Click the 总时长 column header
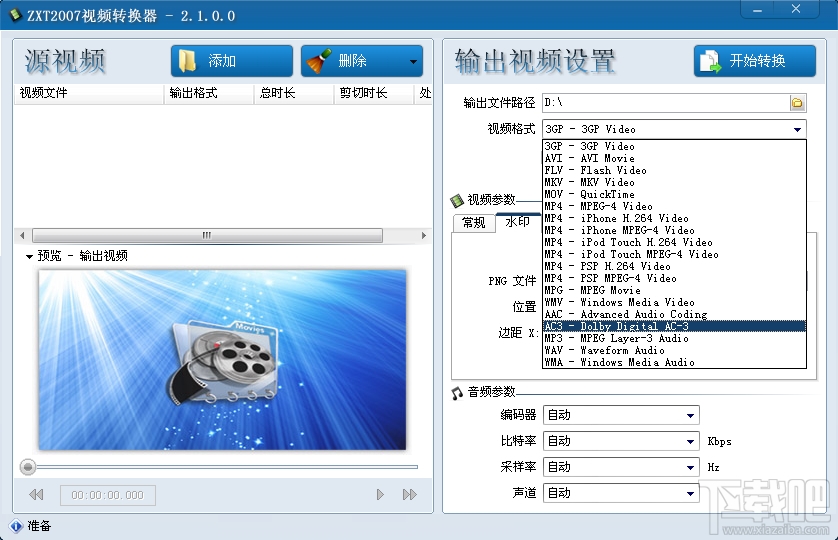838x540 pixels. point(294,93)
